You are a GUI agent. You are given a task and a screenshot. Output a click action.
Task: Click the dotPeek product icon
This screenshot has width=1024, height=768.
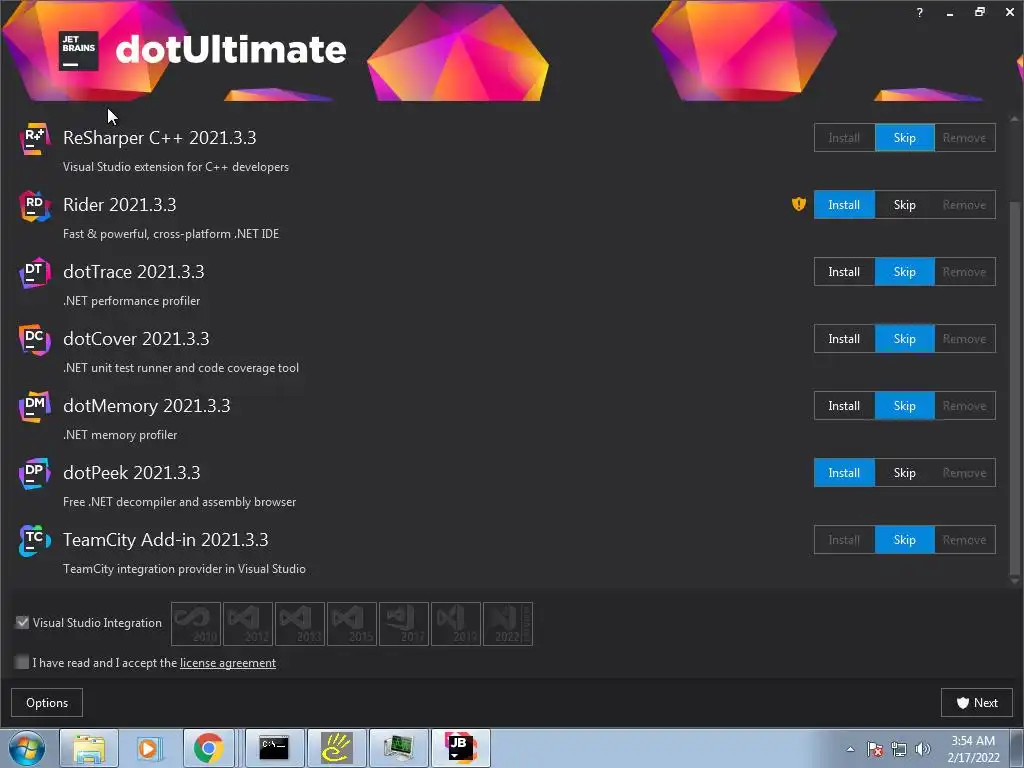[x=34, y=473]
